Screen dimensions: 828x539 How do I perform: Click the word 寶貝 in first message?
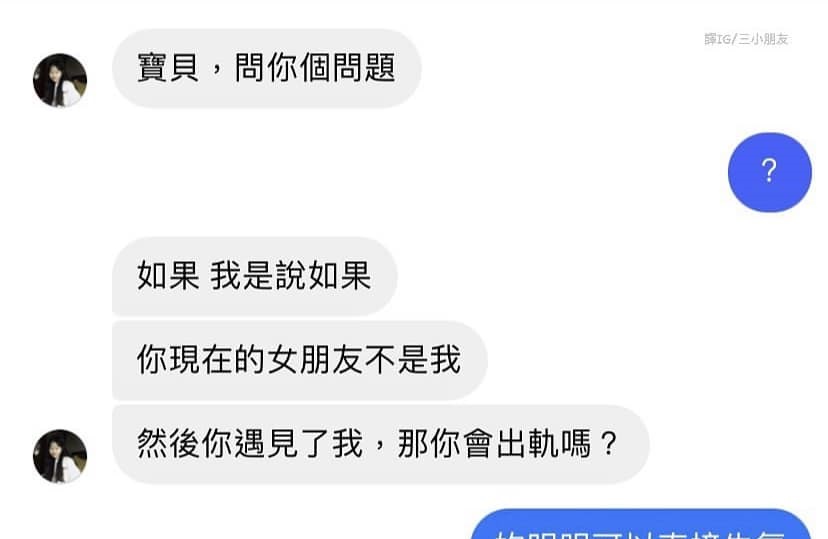pyautogui.click(x=168, y=68)
